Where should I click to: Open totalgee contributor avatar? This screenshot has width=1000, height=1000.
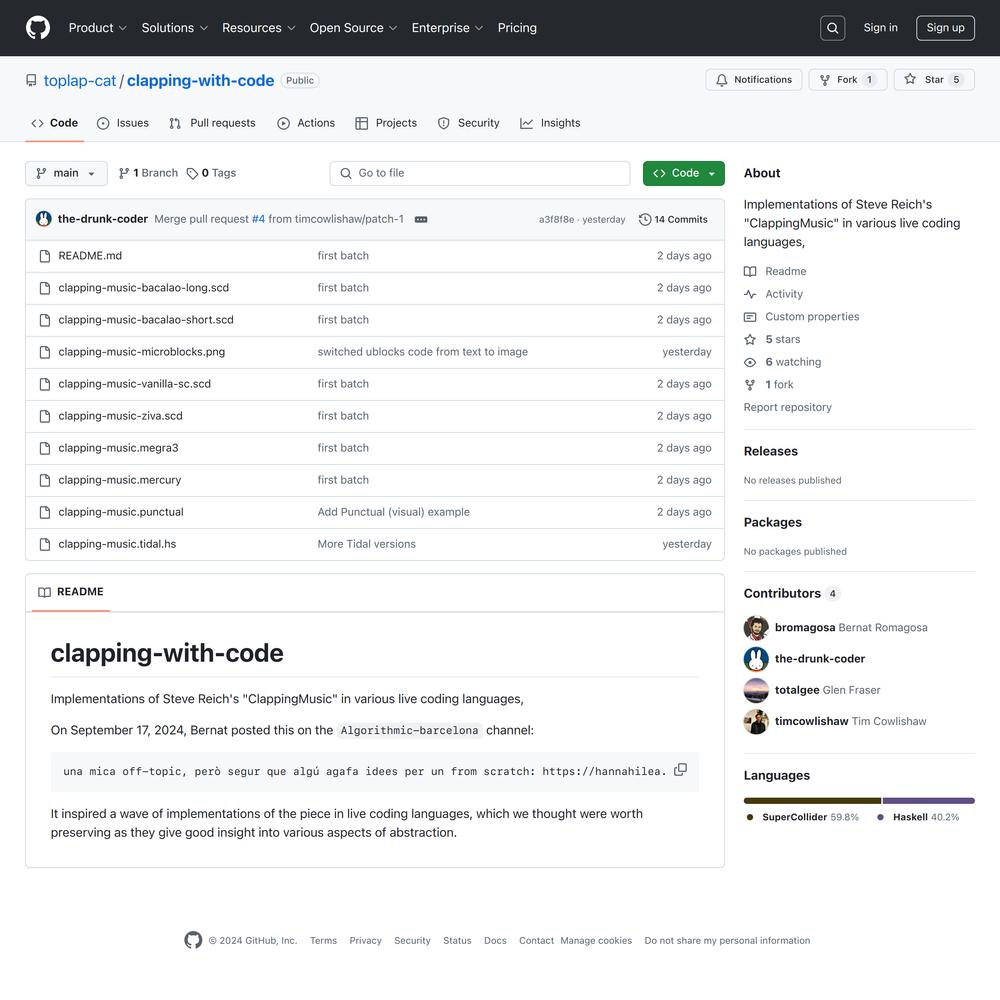[756, 690]
